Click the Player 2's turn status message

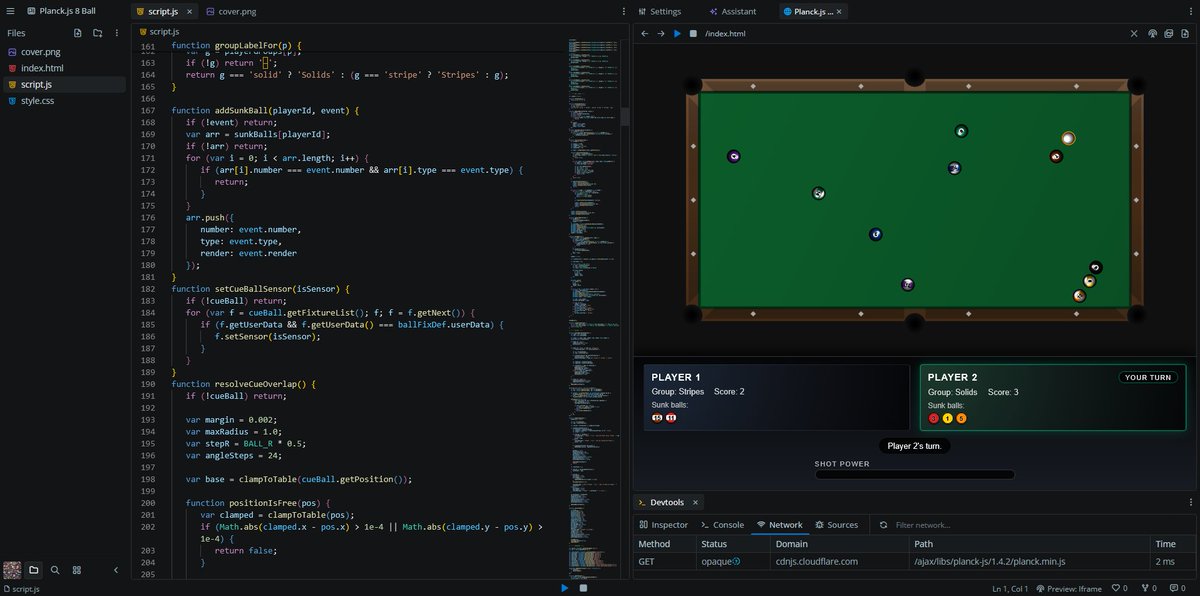coord(914,446)
